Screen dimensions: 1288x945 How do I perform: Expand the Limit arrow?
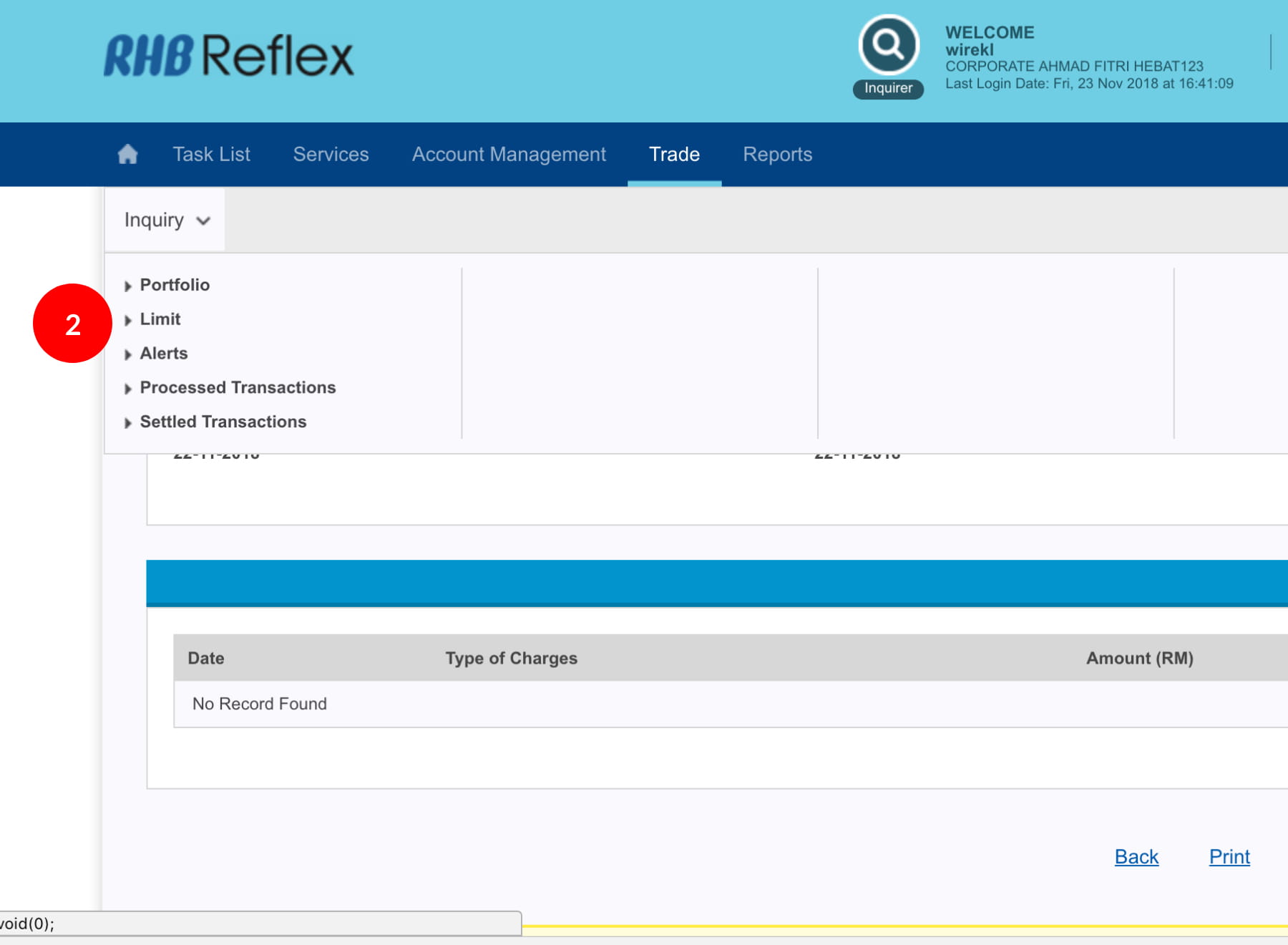(128, 320)
